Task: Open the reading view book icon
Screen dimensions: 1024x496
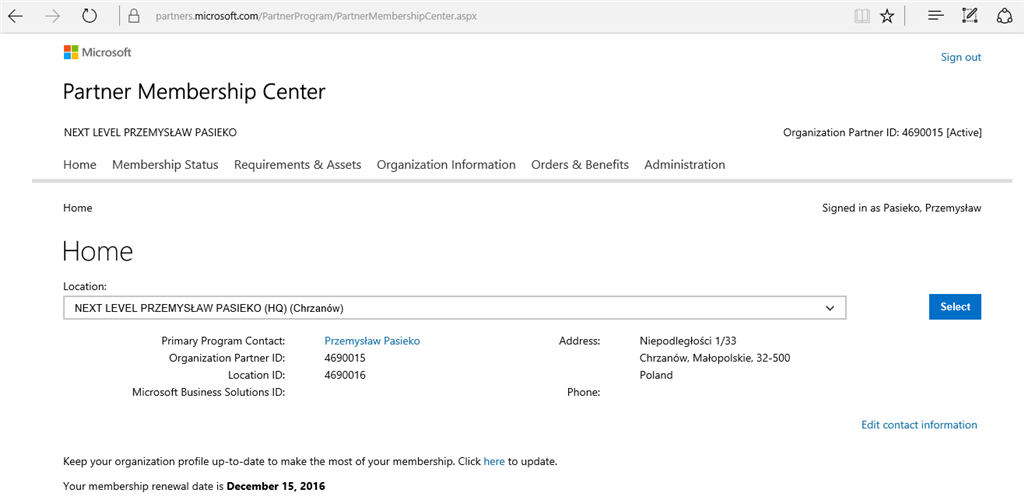Action: tap(862, 16)
